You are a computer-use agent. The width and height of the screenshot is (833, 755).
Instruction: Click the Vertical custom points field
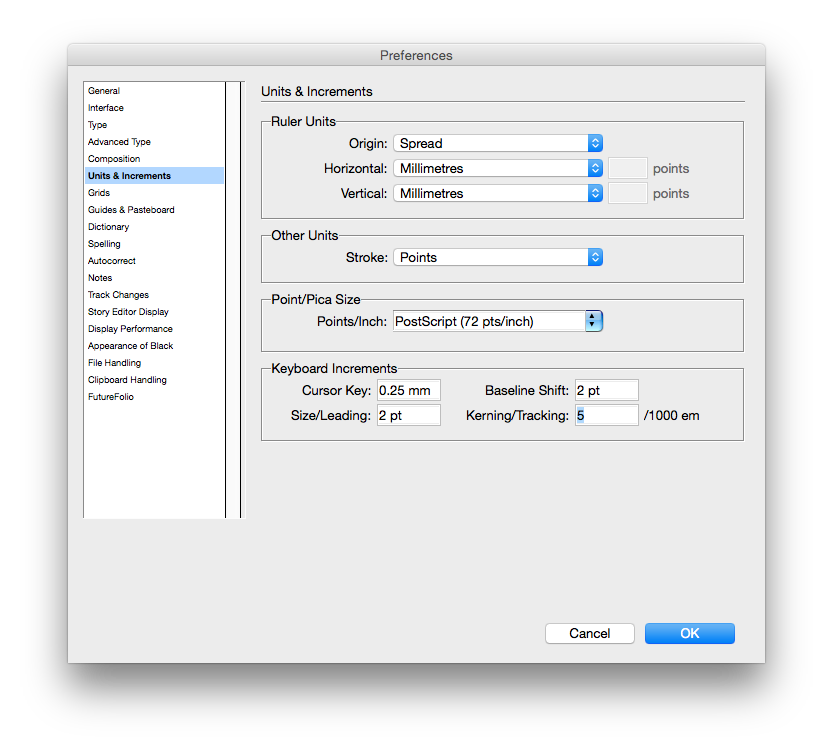[627, 193]
